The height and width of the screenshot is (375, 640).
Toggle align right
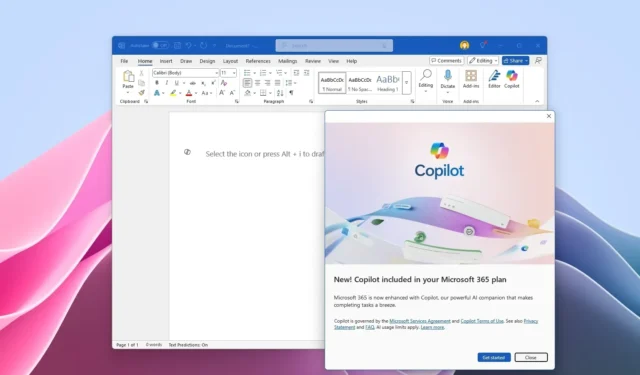click(x=267, y=83)
